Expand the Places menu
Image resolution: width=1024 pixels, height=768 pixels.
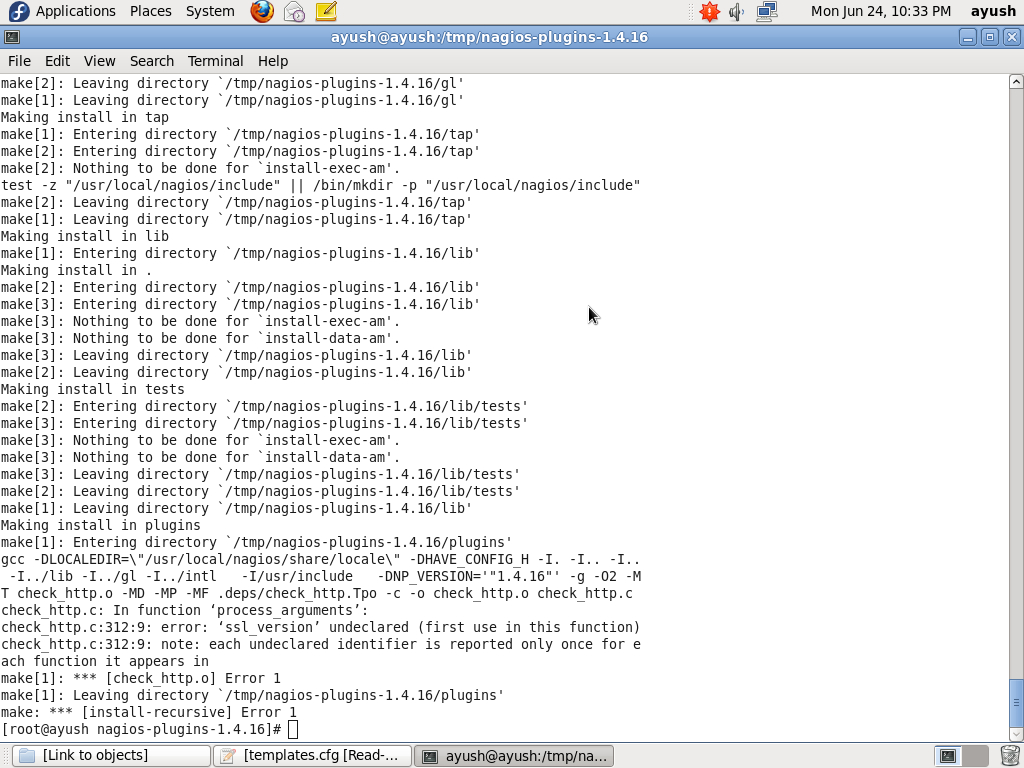click(x=150, y=11)
